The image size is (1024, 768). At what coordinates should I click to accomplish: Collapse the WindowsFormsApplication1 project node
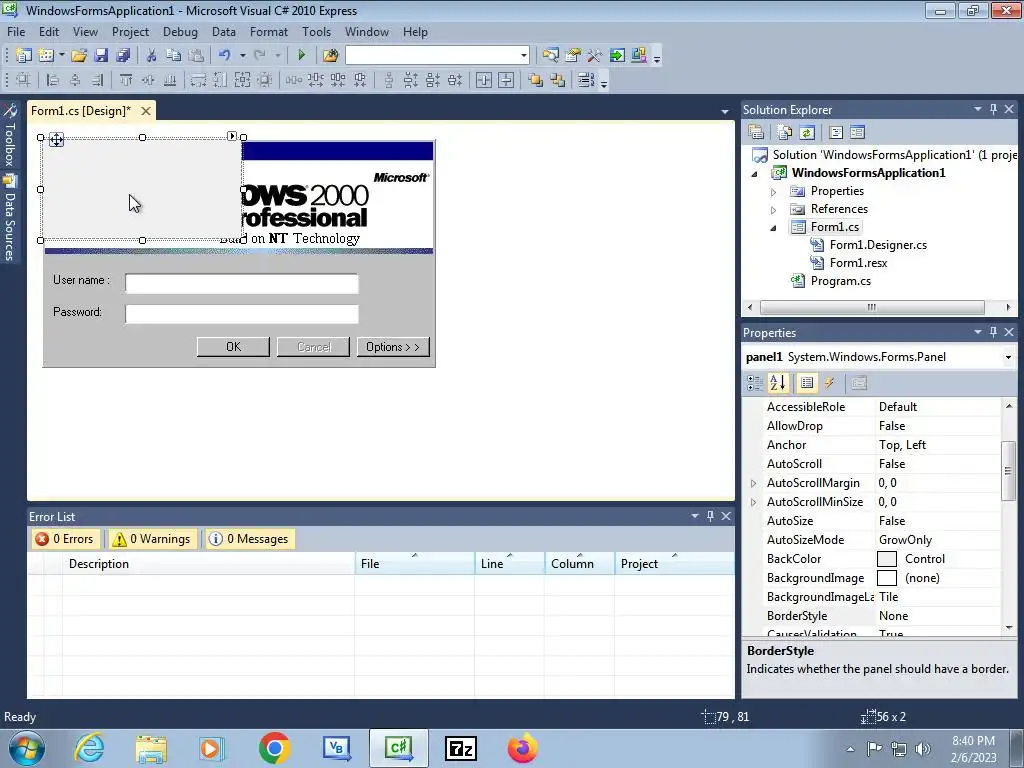[754, 174]
